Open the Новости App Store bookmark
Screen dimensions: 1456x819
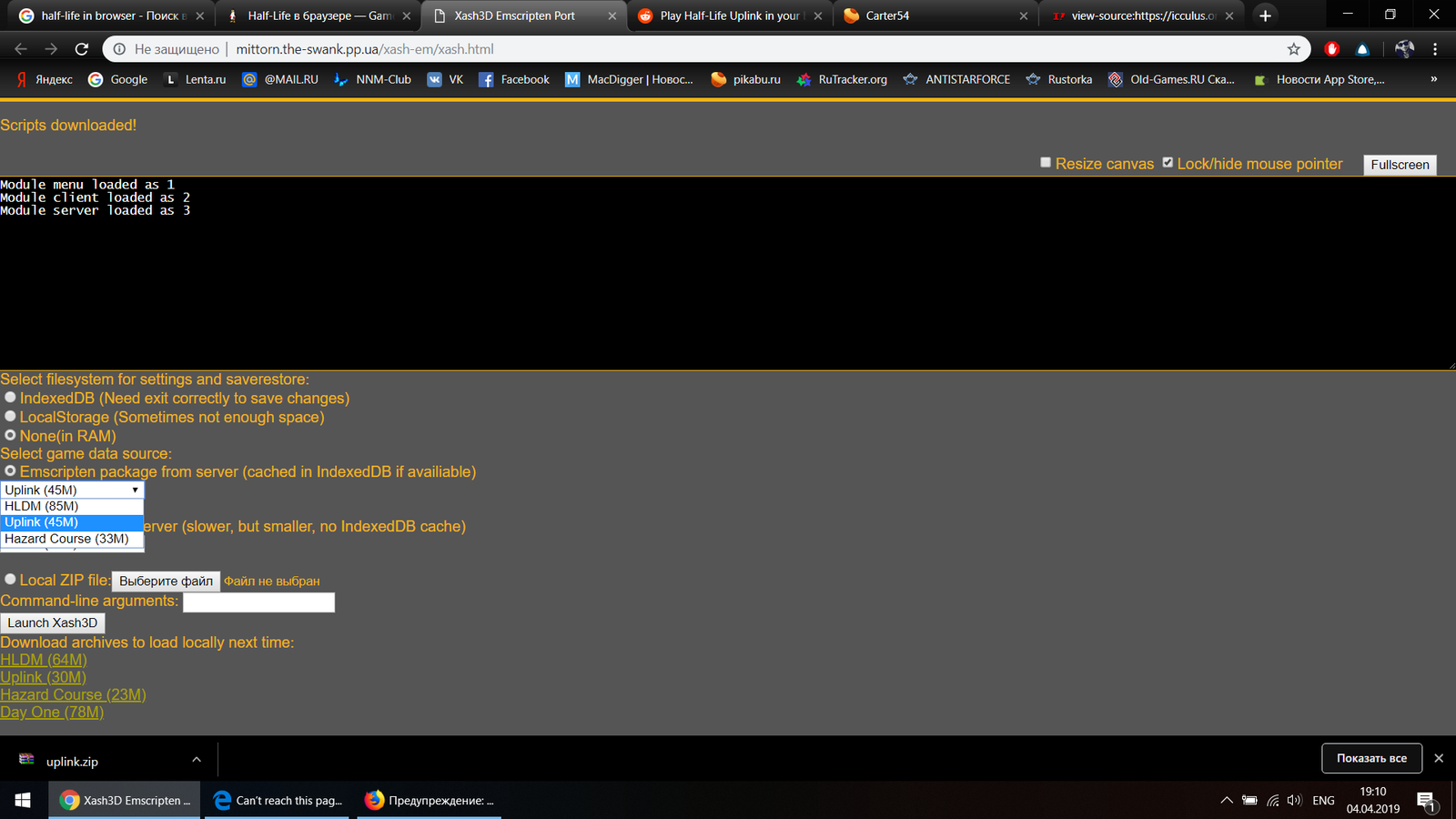[x=1319, y=80]
